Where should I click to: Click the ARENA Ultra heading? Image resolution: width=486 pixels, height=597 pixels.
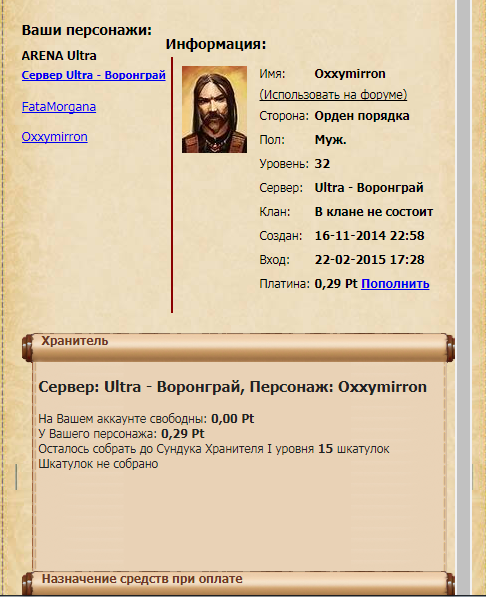tap(59, 56)
